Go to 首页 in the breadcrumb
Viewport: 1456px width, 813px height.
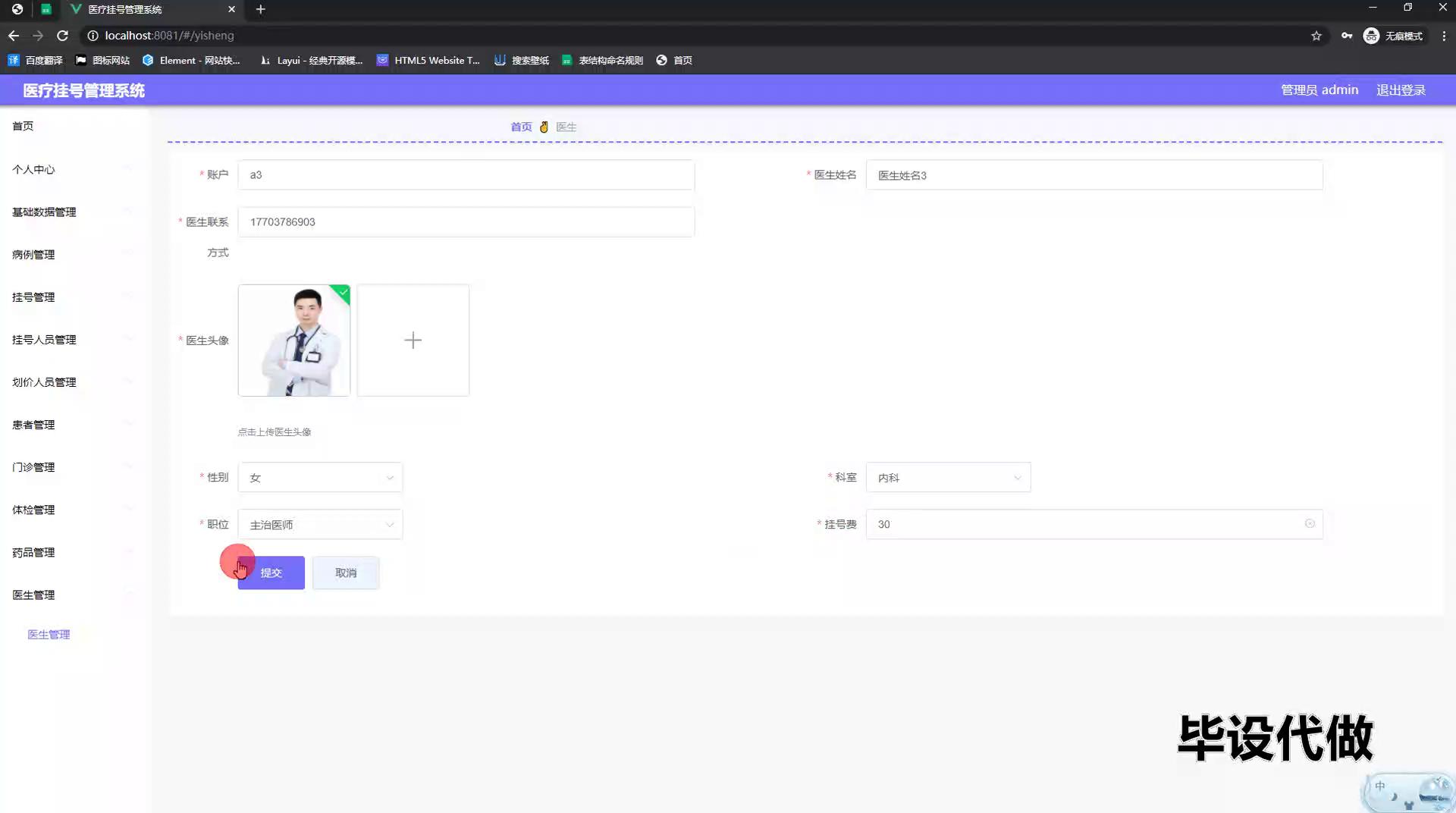521,127
